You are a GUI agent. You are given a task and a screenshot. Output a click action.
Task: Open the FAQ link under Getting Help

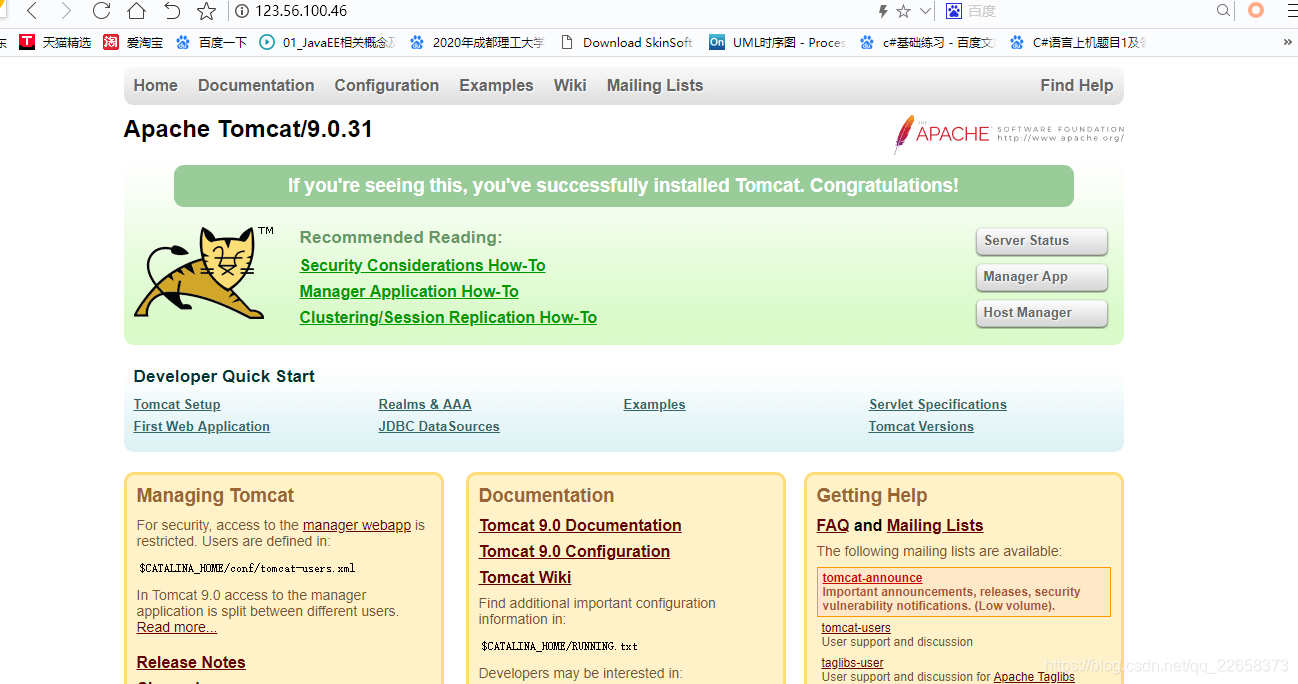click(x=833, y=525)
